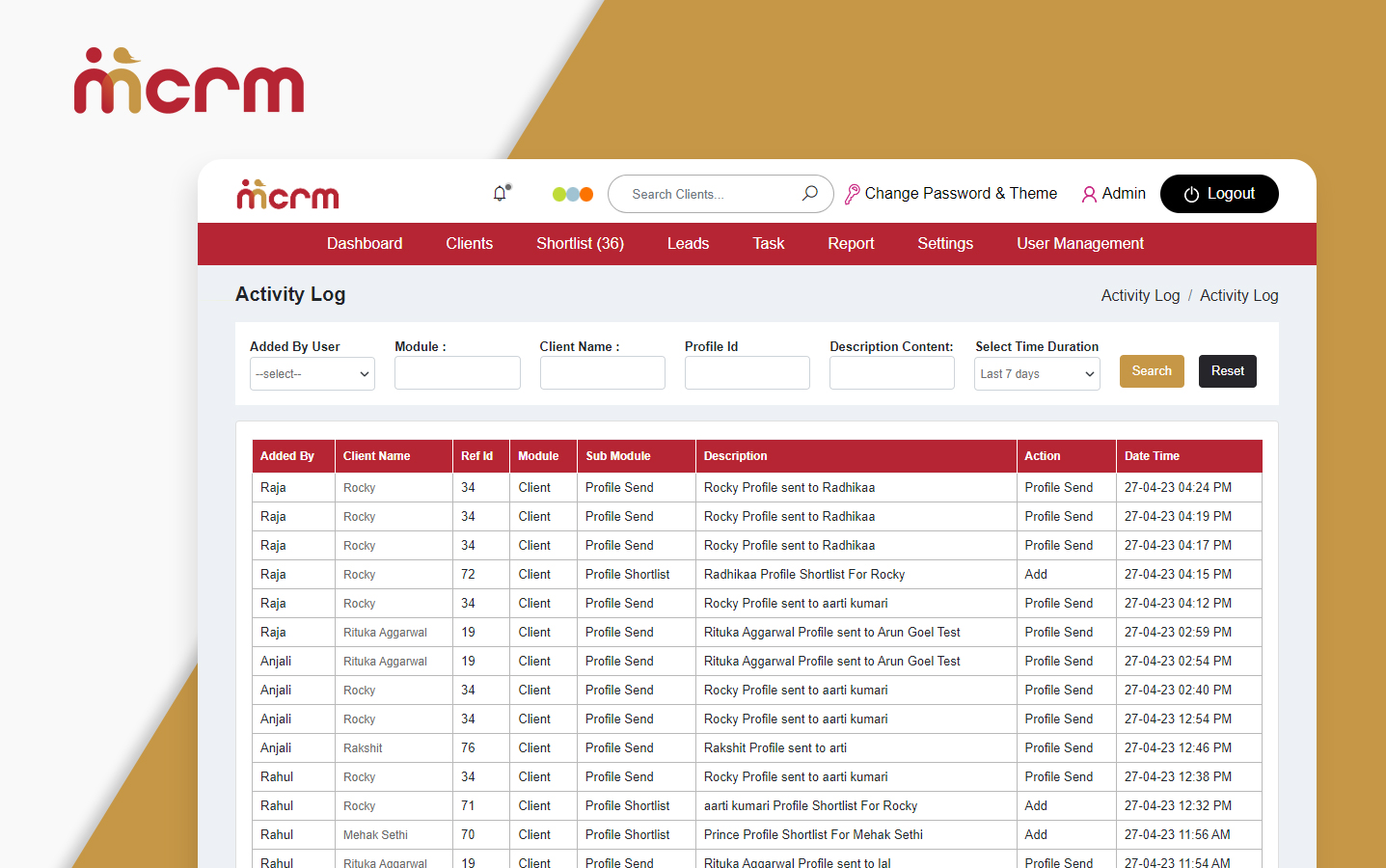Click the mcrm logo in header
The width and height of the screenshot is (1386, 868).
[x=287, y=194]
